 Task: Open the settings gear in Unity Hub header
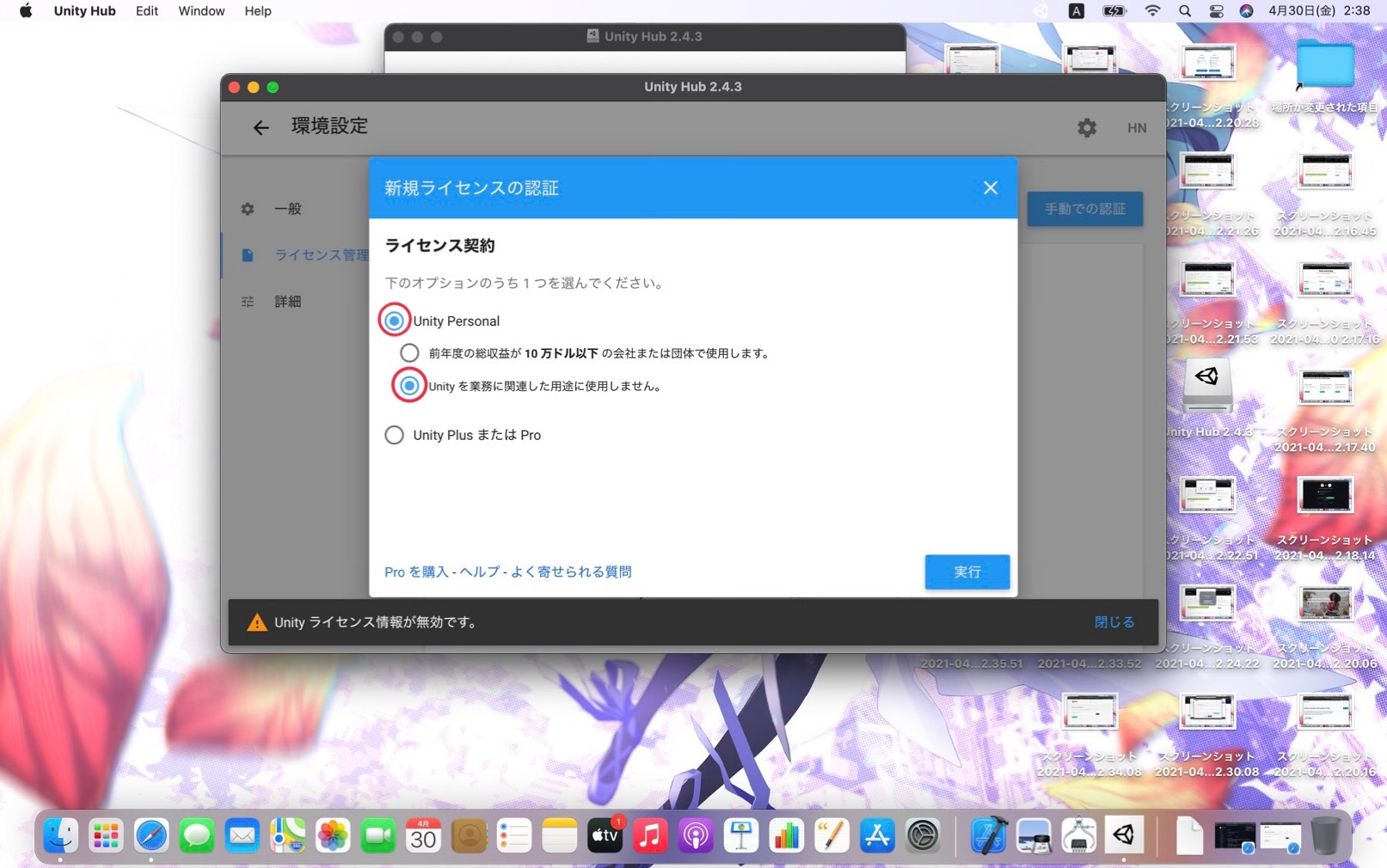(x=1087, y=127)
